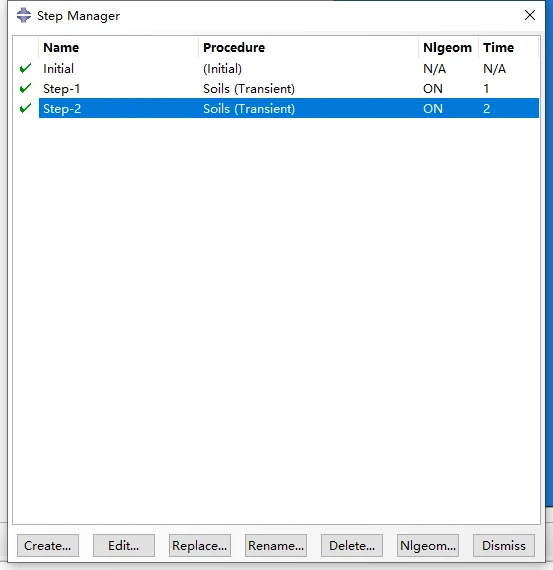Open the Nlgeom... settings button
The image size is (553, 570).
coord(428,545)
